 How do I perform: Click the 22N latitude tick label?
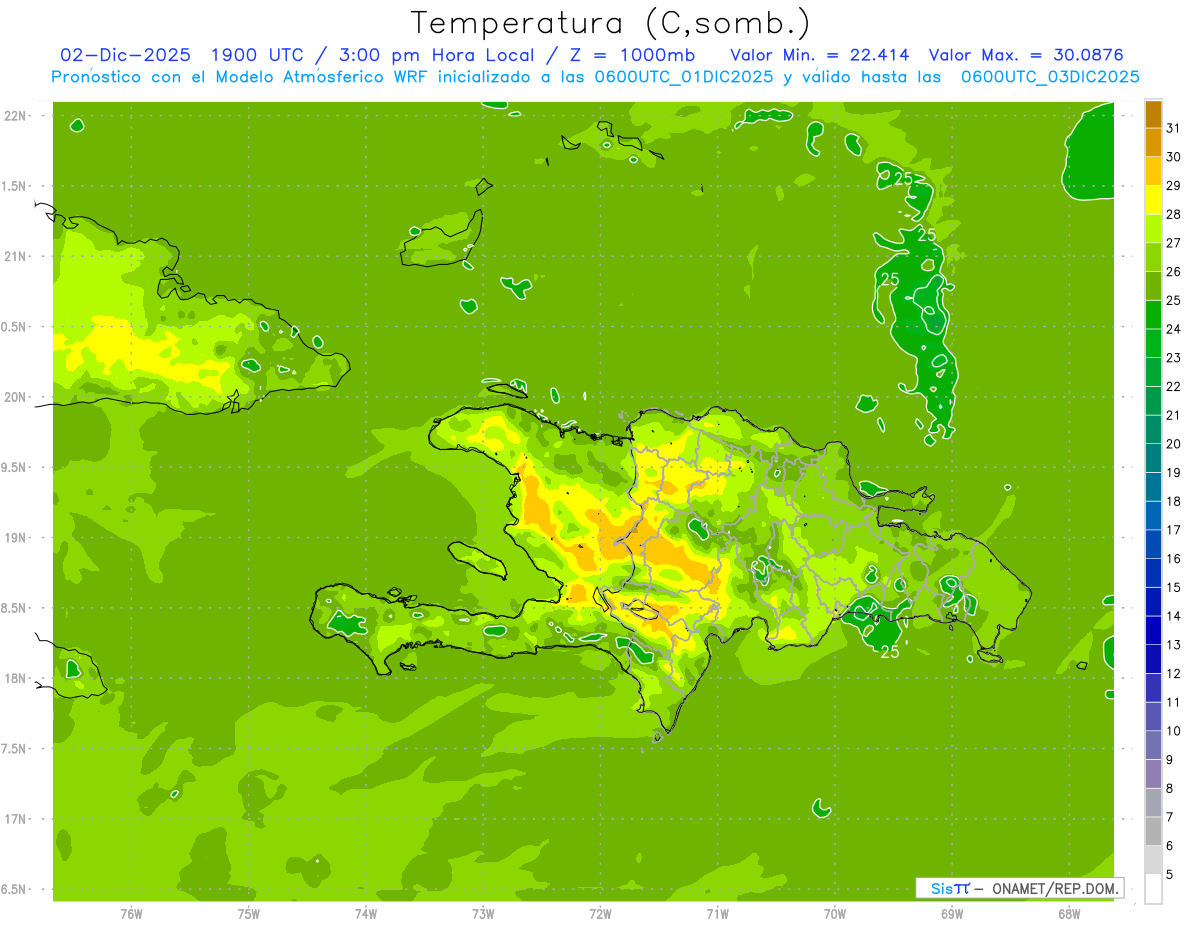[15, 116]
